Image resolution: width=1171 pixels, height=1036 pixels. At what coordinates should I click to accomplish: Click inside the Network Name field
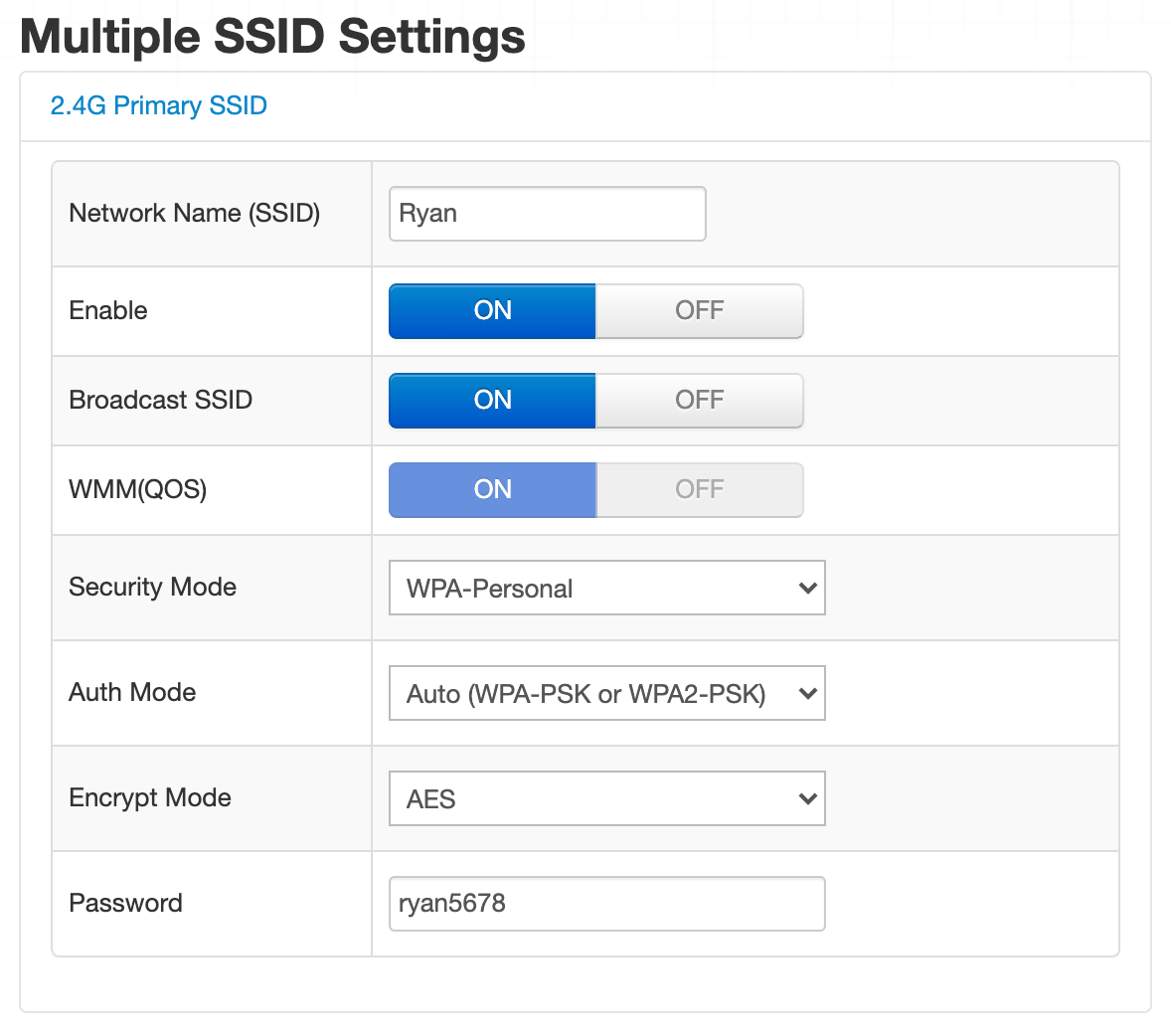pos(547,213)
